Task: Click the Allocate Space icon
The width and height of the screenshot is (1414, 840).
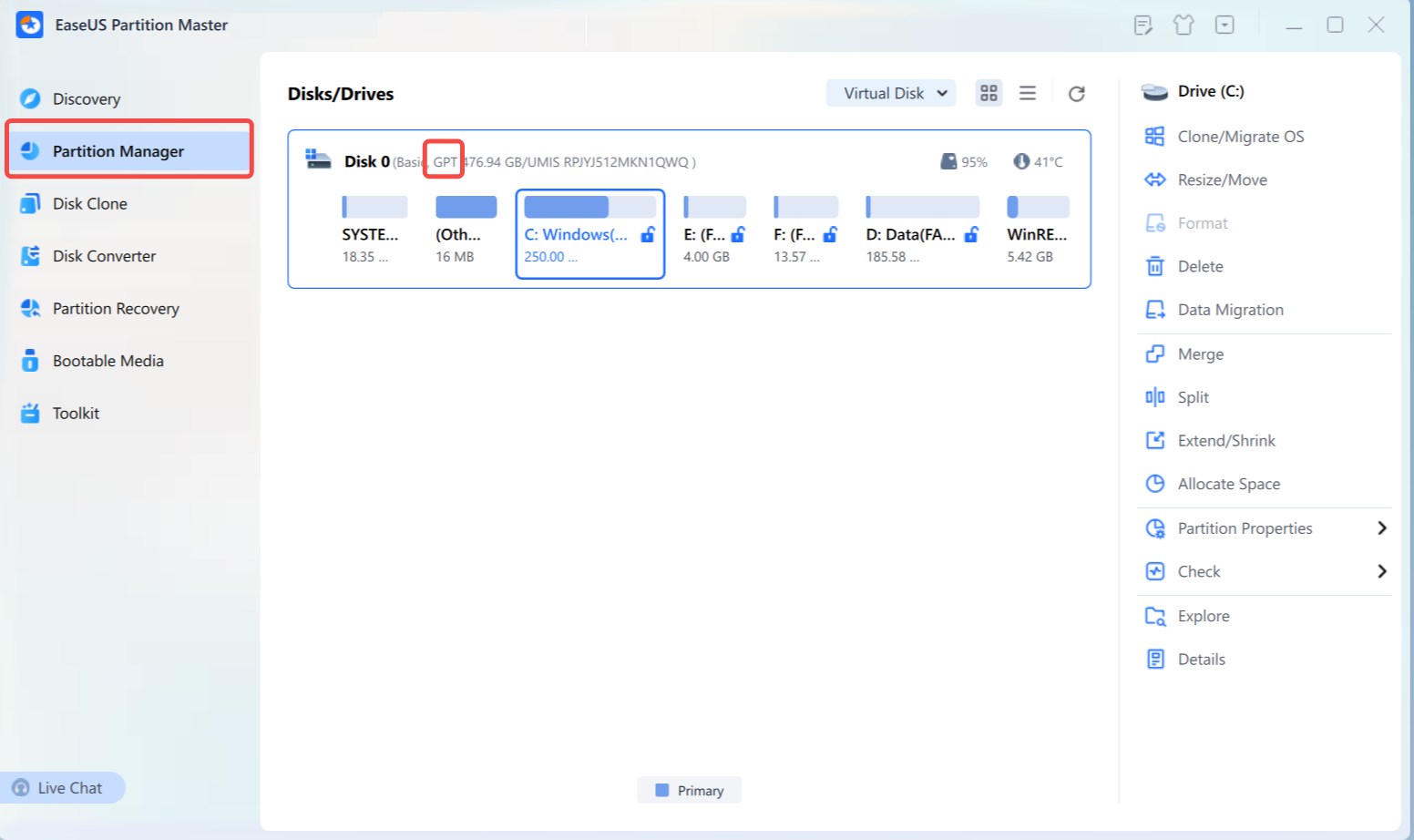Action: pyautogui.click(x=1155, y=484)
